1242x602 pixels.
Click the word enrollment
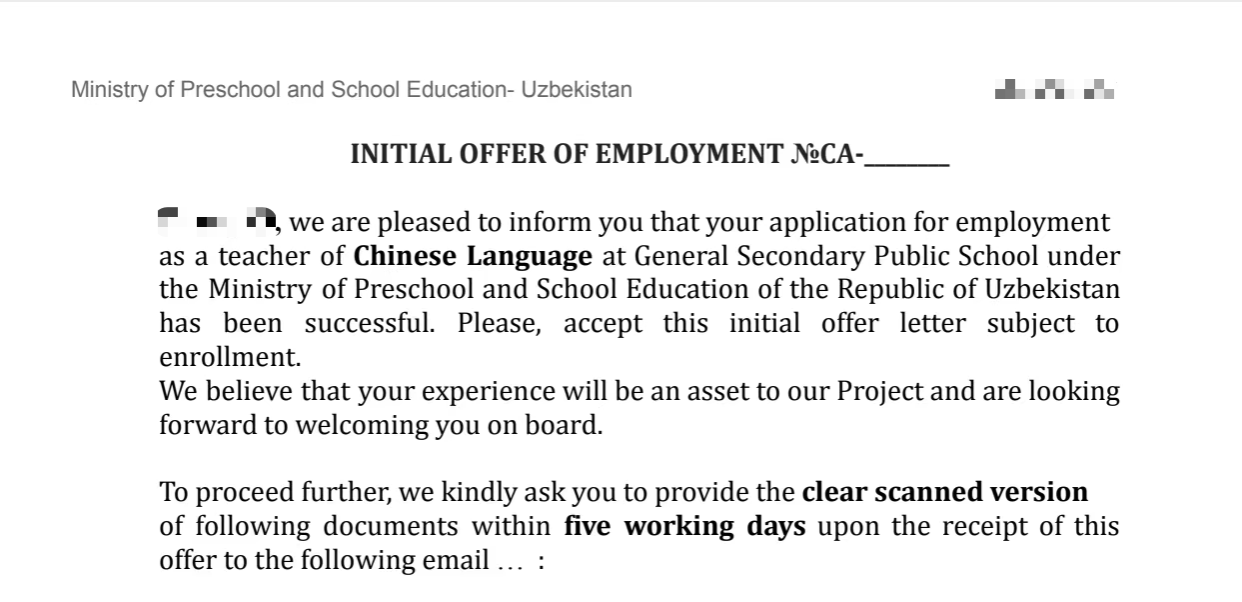tap(229, 357)
